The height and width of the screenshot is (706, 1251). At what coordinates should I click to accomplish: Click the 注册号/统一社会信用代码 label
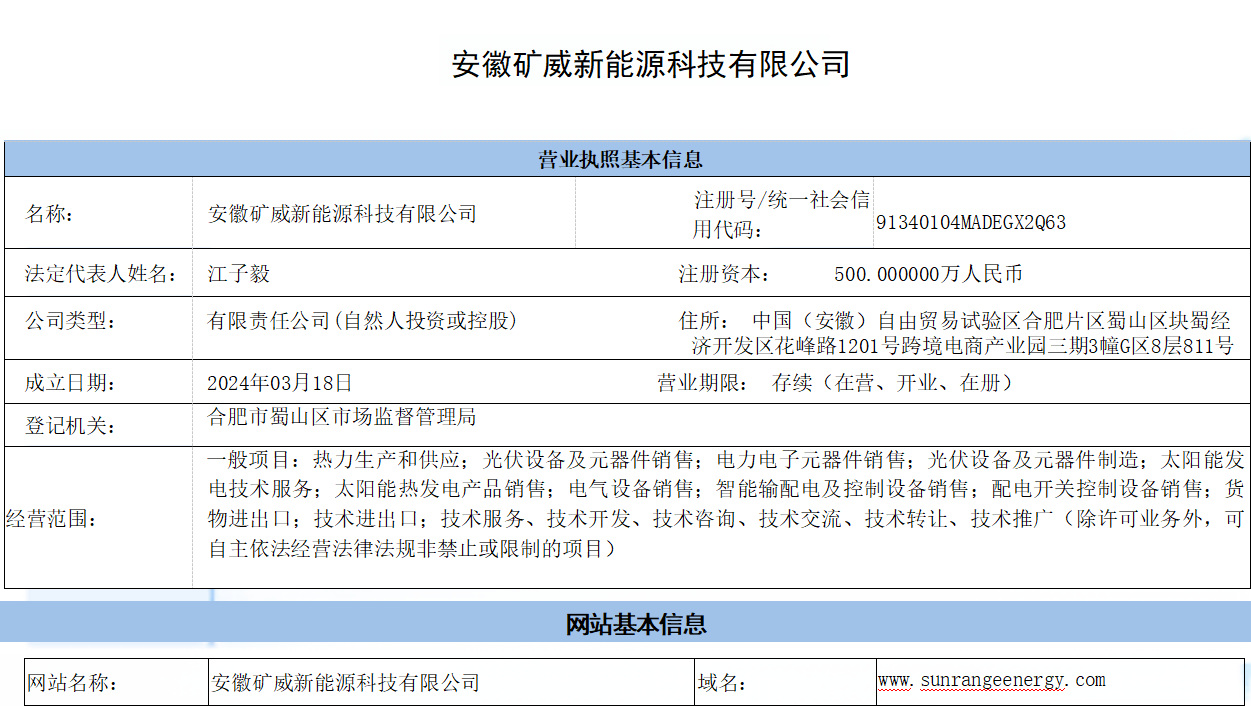pos(782,214)
